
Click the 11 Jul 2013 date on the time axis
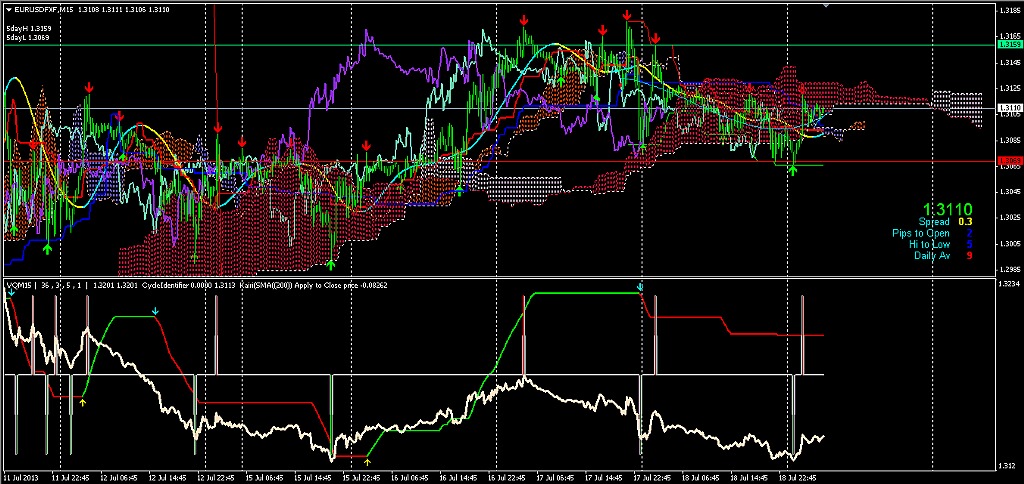(x=20, y=478)
